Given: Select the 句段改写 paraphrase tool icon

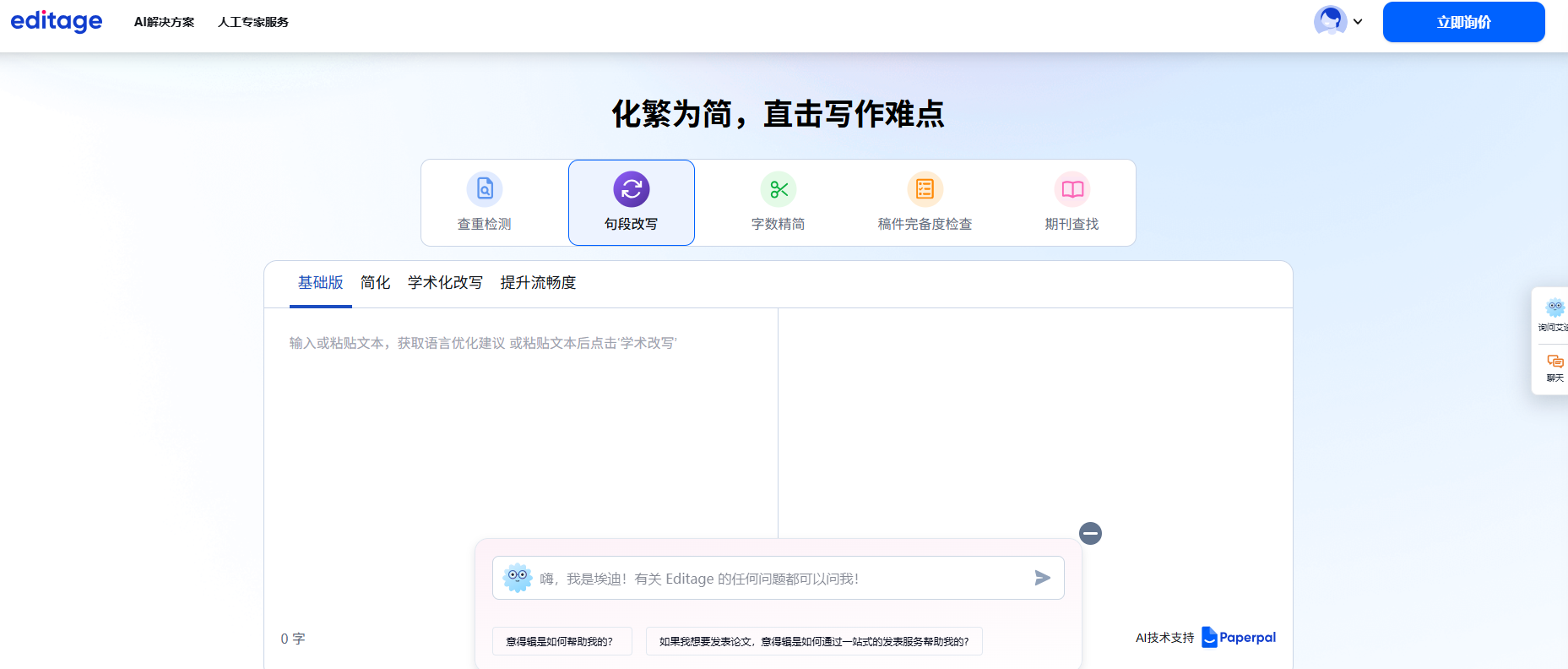Looking at the screenshot, I should coord(631,190).
